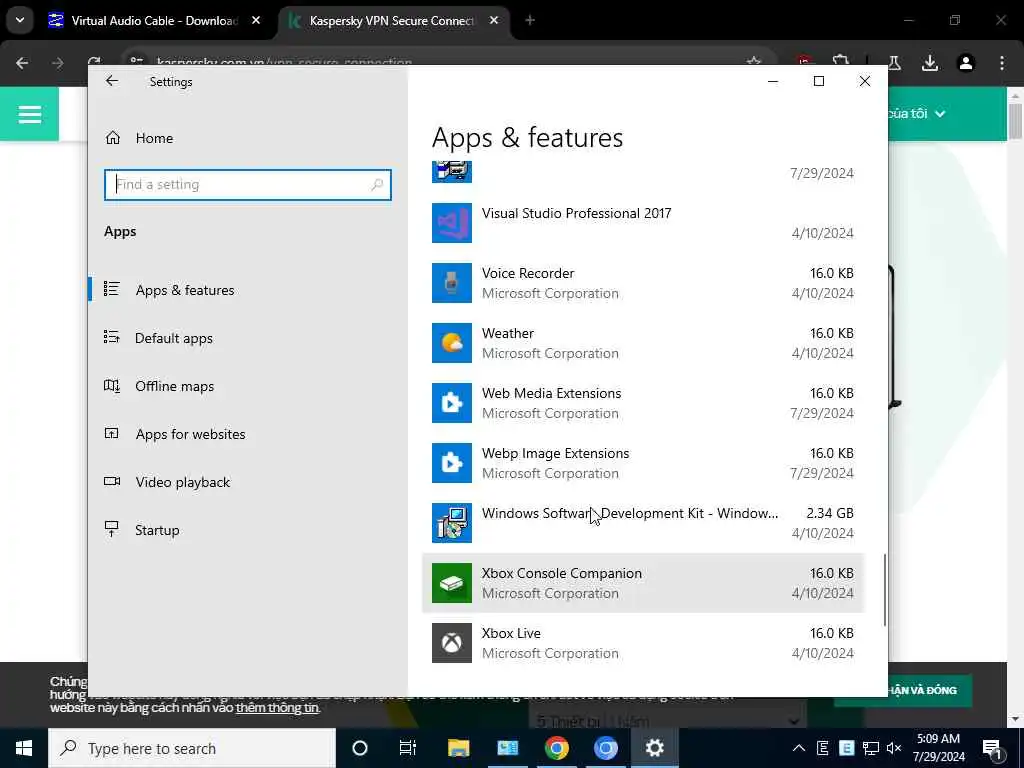Open the Kaspersky site hamburger menu
Viewport: 1024px width, 768px height.
(x=29, y=115)
